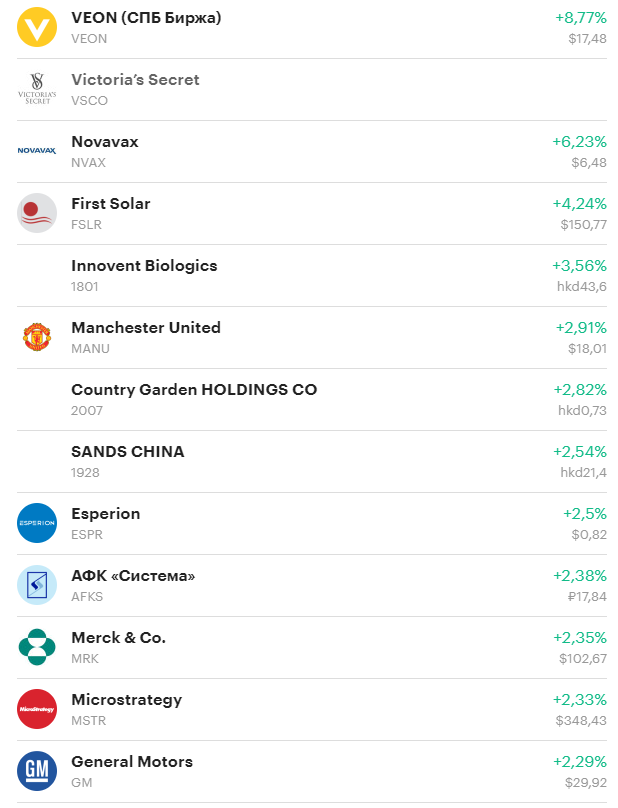
Task: Click the VSCO ticker label
Action: 89,101
